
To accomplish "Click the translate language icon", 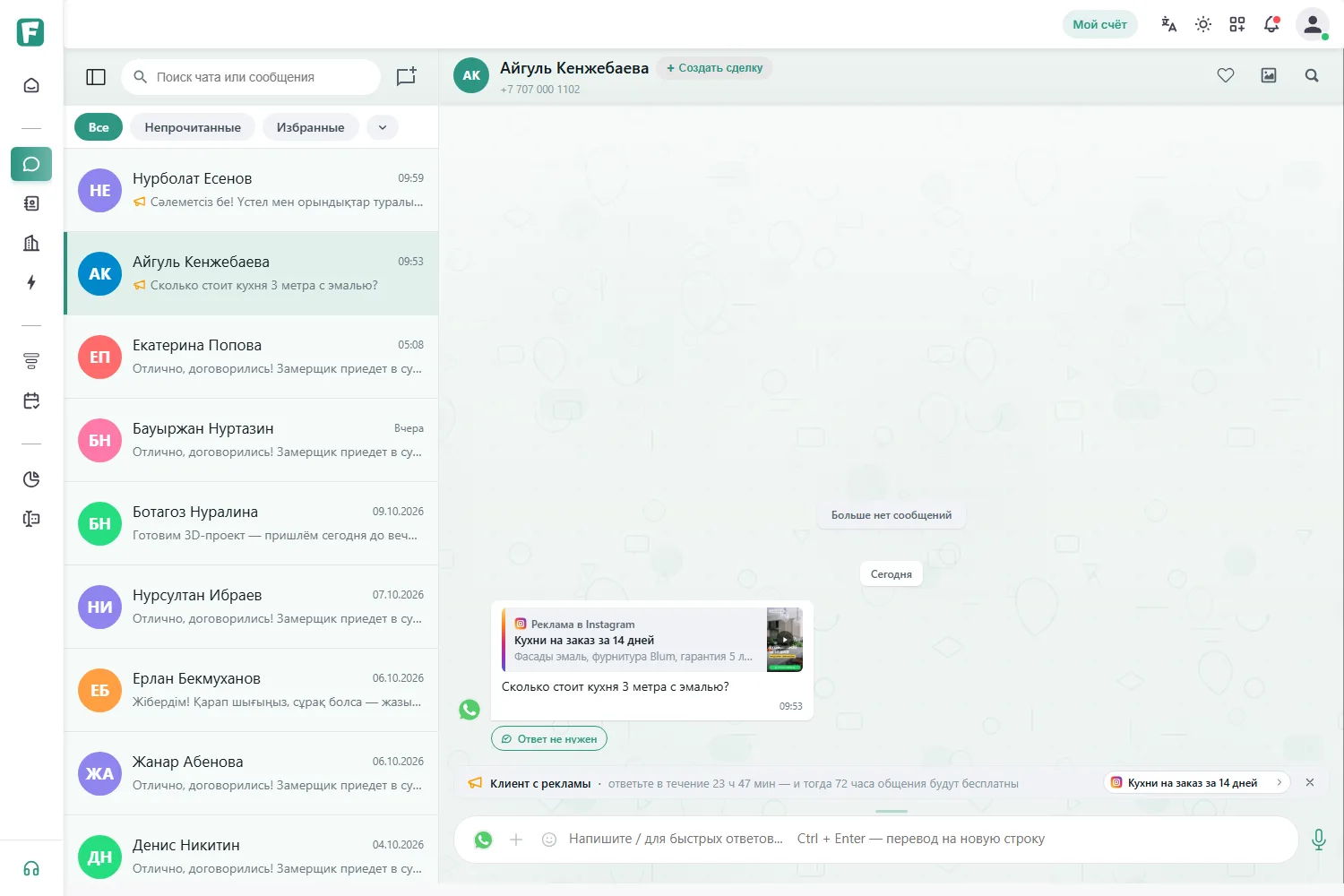I will pos(1168,24).
